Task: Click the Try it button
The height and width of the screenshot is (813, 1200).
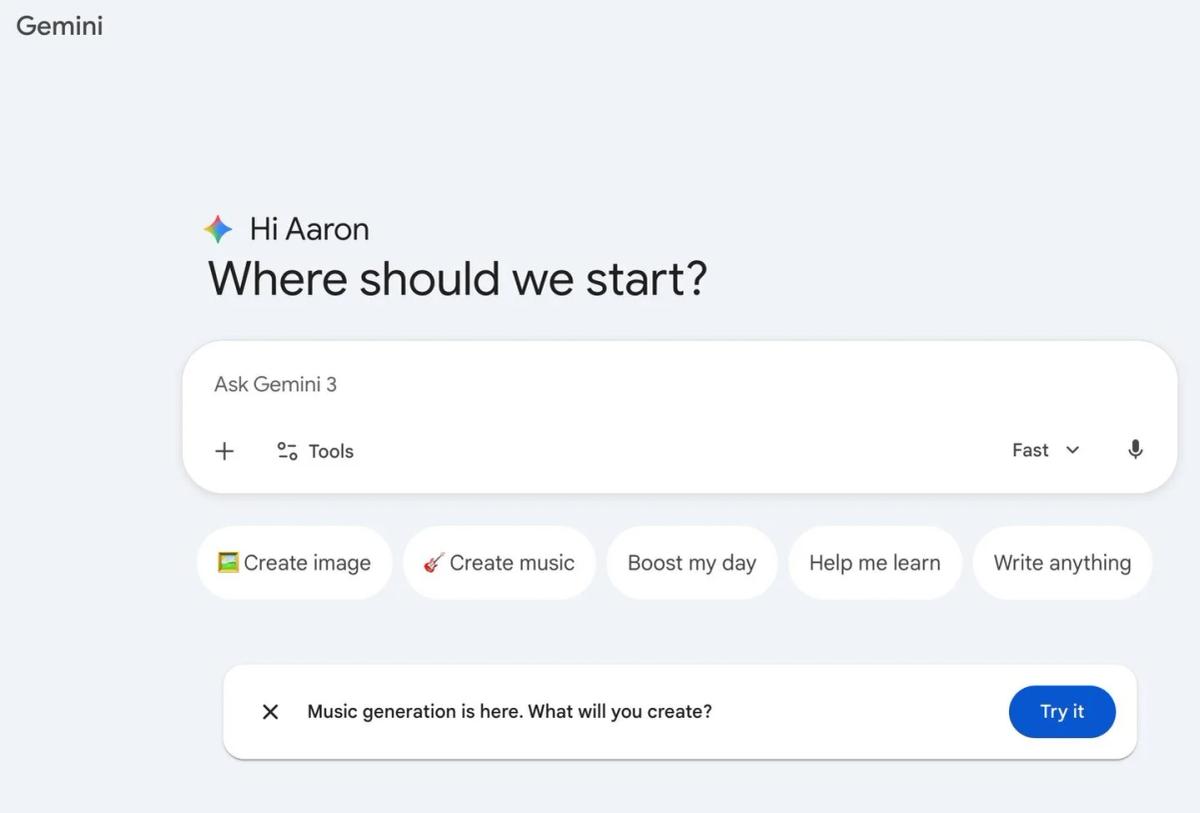Action: [x=1062, y=711]
